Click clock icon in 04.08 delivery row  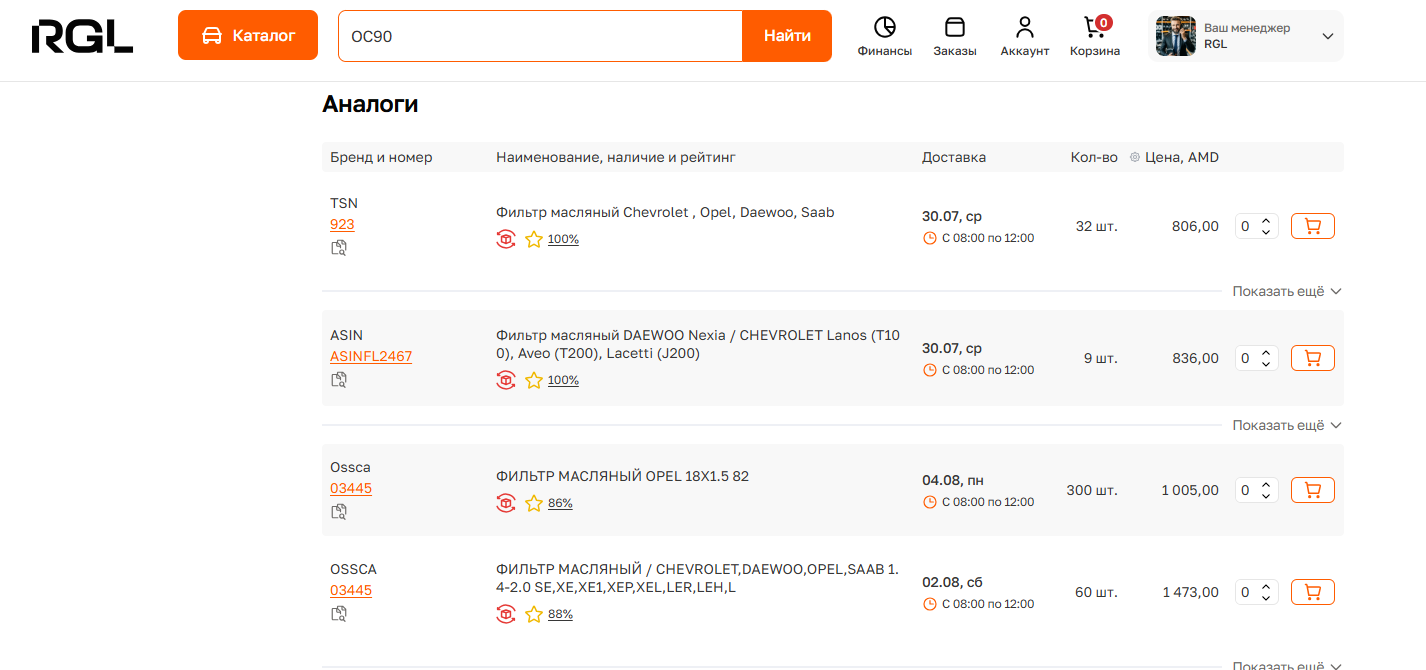929,502
